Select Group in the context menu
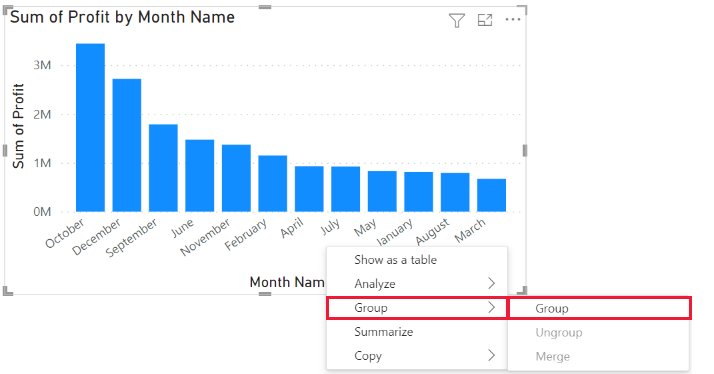 click(x=417, y=308)
